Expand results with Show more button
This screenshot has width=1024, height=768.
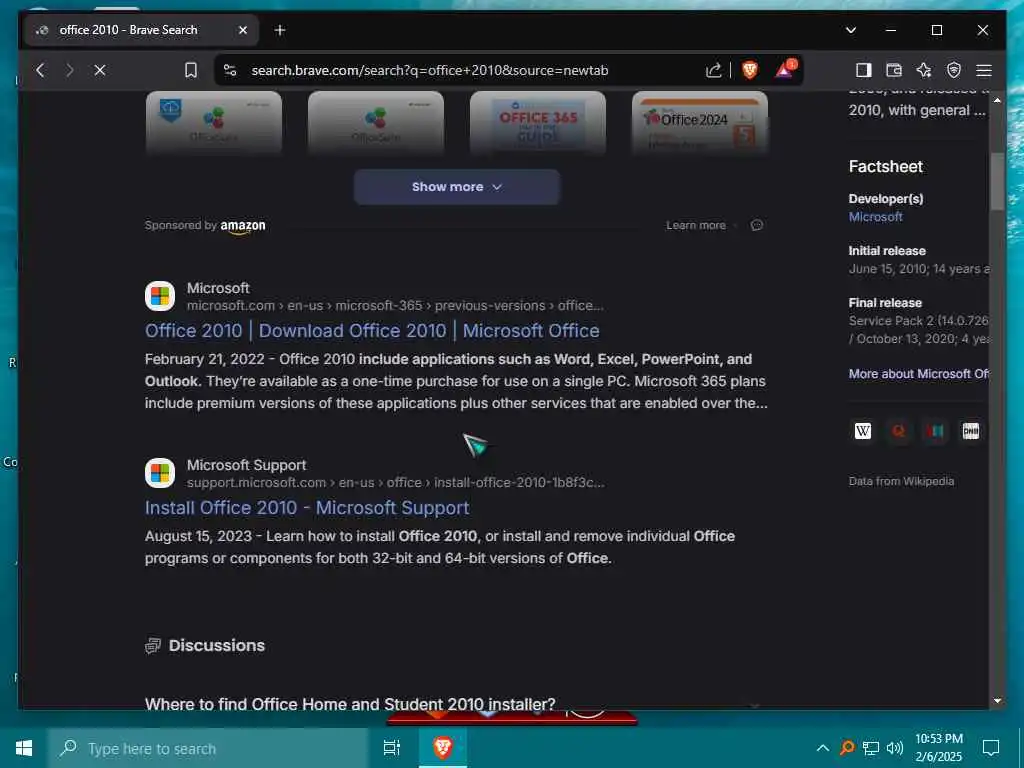point(456,187)
